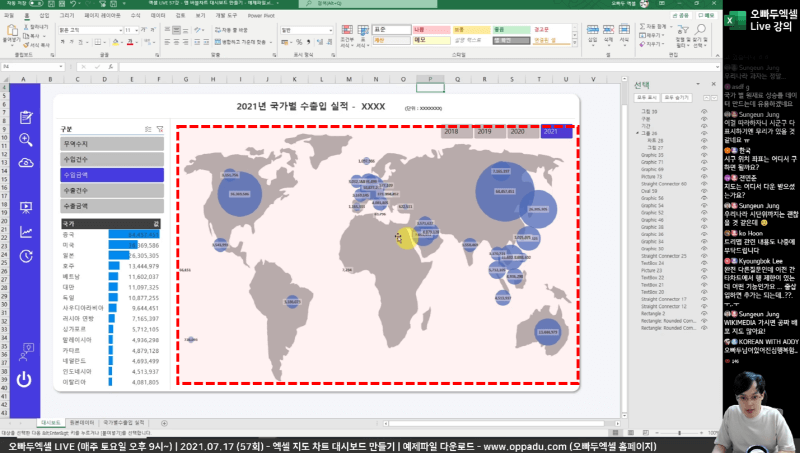Open the font name dropdown
This screenshot has height=453, width=800.
point(123,30)
